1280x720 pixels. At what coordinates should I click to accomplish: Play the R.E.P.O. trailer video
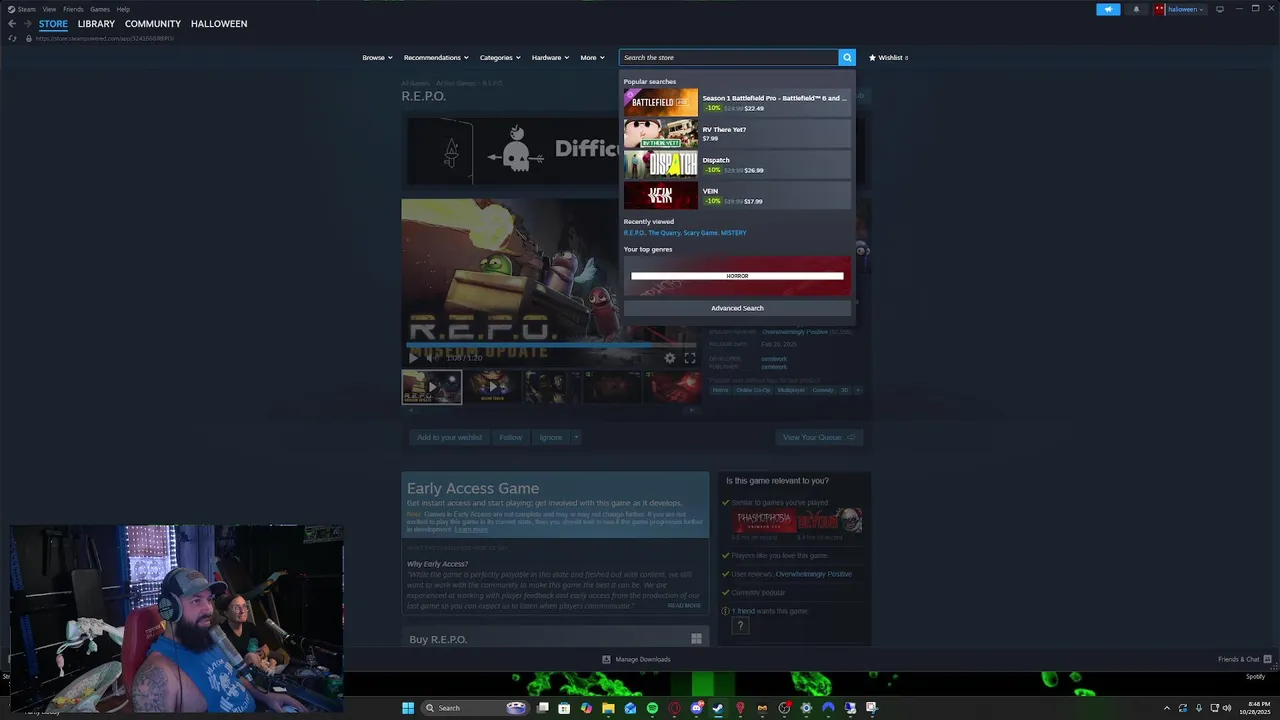coord(414,357)
